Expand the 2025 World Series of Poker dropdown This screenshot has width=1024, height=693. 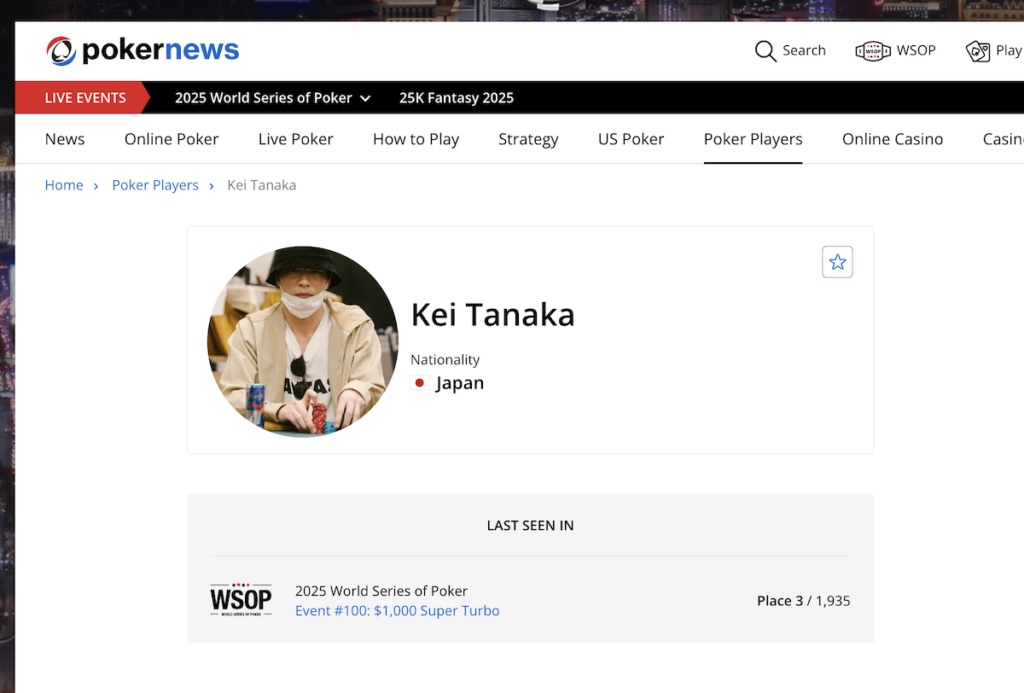(273, 98)
